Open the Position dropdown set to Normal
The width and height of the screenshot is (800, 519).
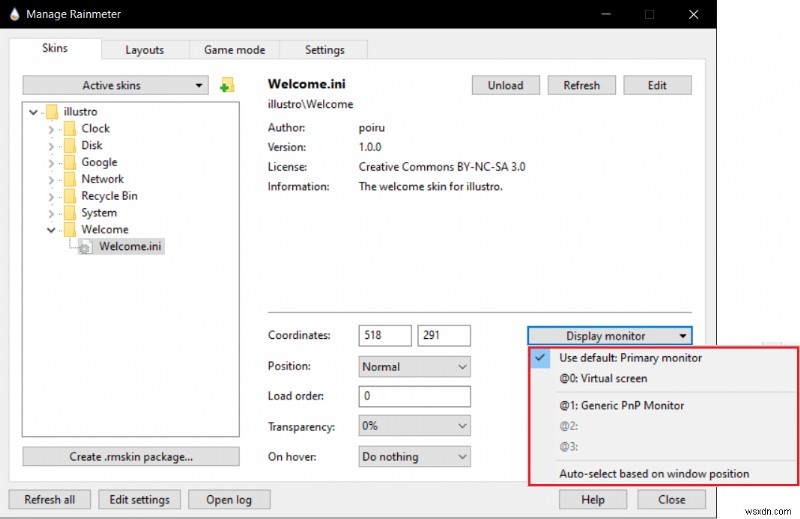pyautogui.click(x=414, y=366)
